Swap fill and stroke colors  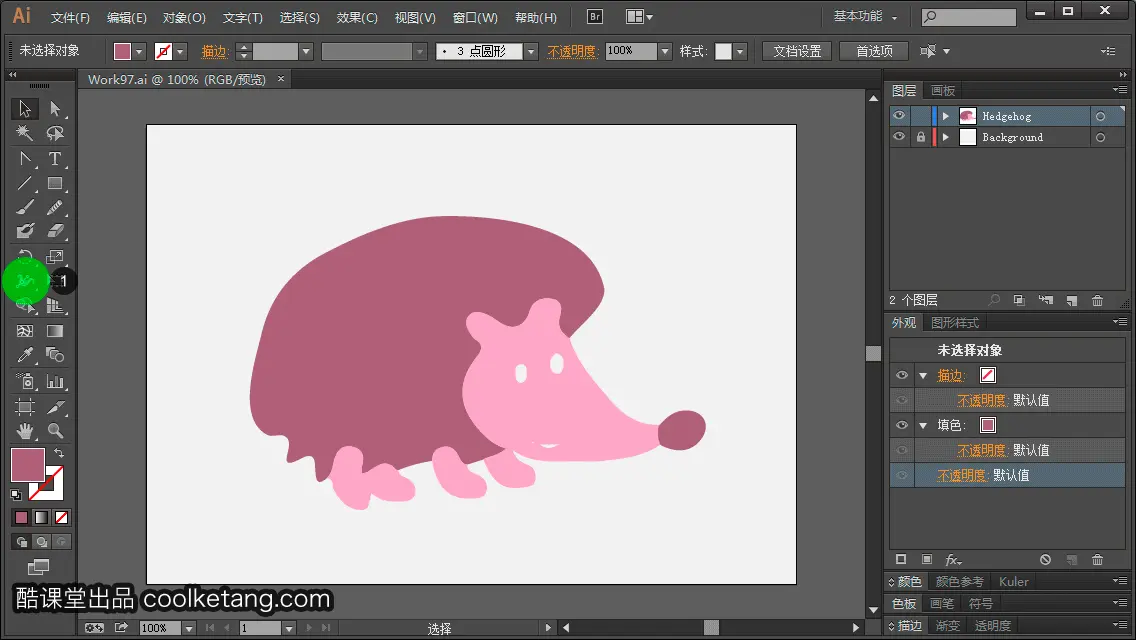[x=59, y=453]
